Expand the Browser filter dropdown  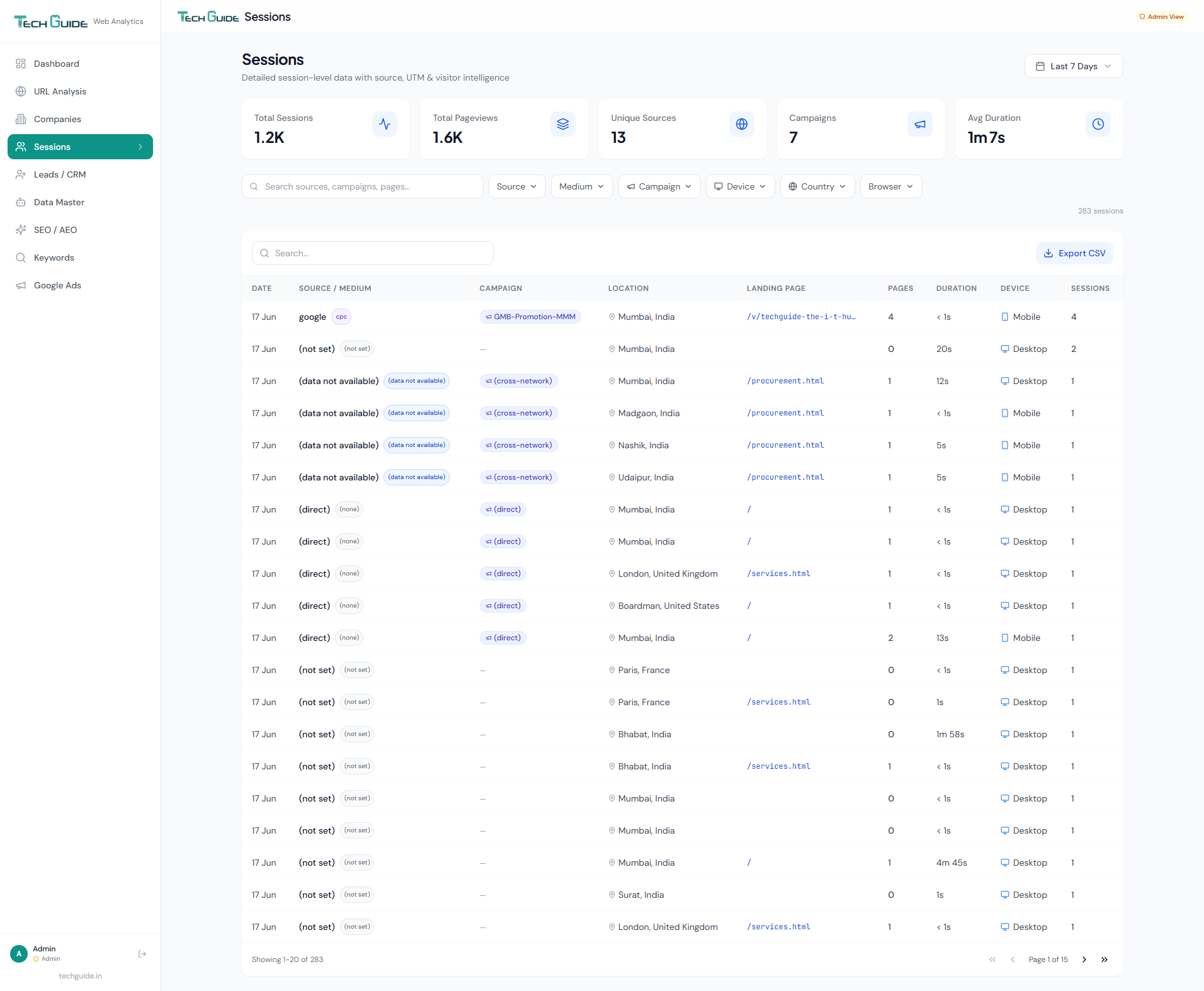891,186
